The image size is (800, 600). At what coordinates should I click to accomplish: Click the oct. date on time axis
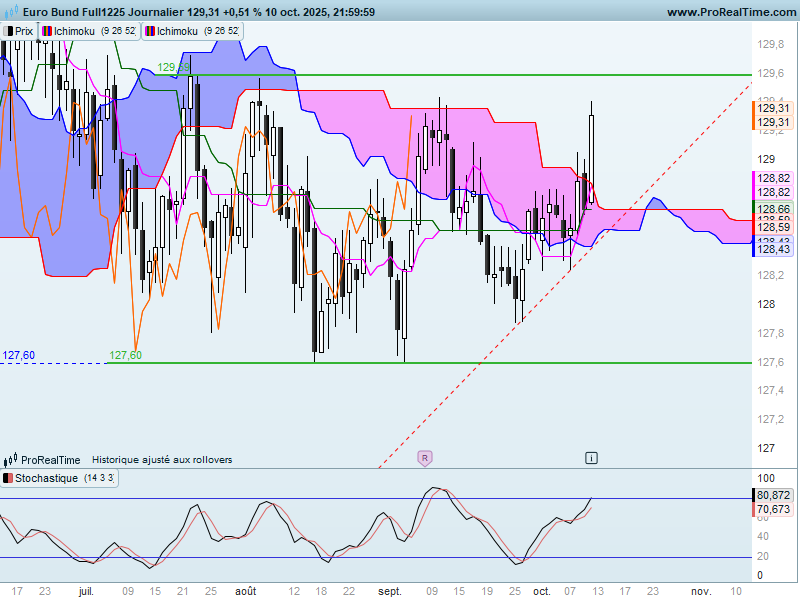coord(541,591)
